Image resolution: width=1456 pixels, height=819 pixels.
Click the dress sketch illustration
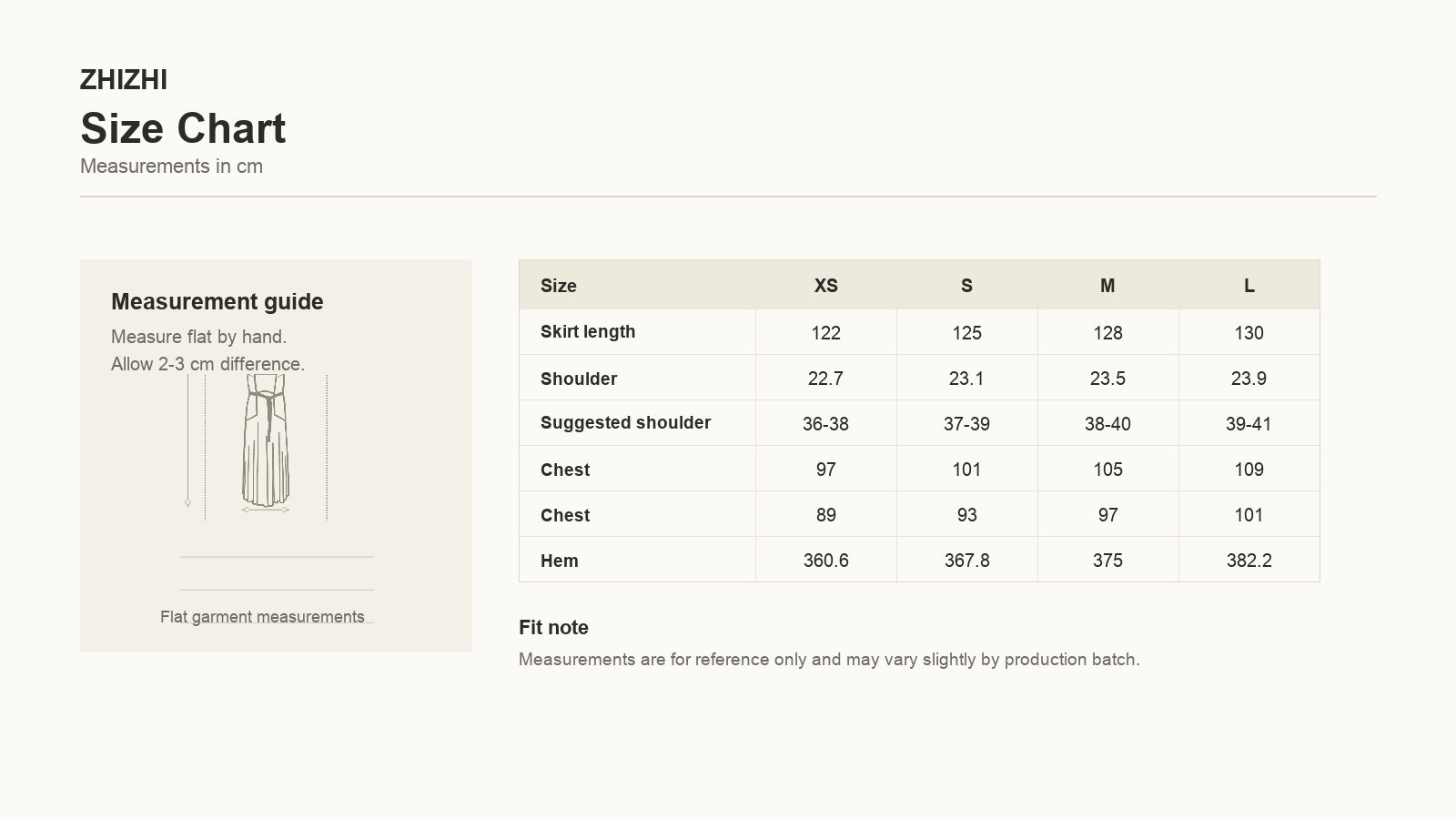[x=265, y=442]
